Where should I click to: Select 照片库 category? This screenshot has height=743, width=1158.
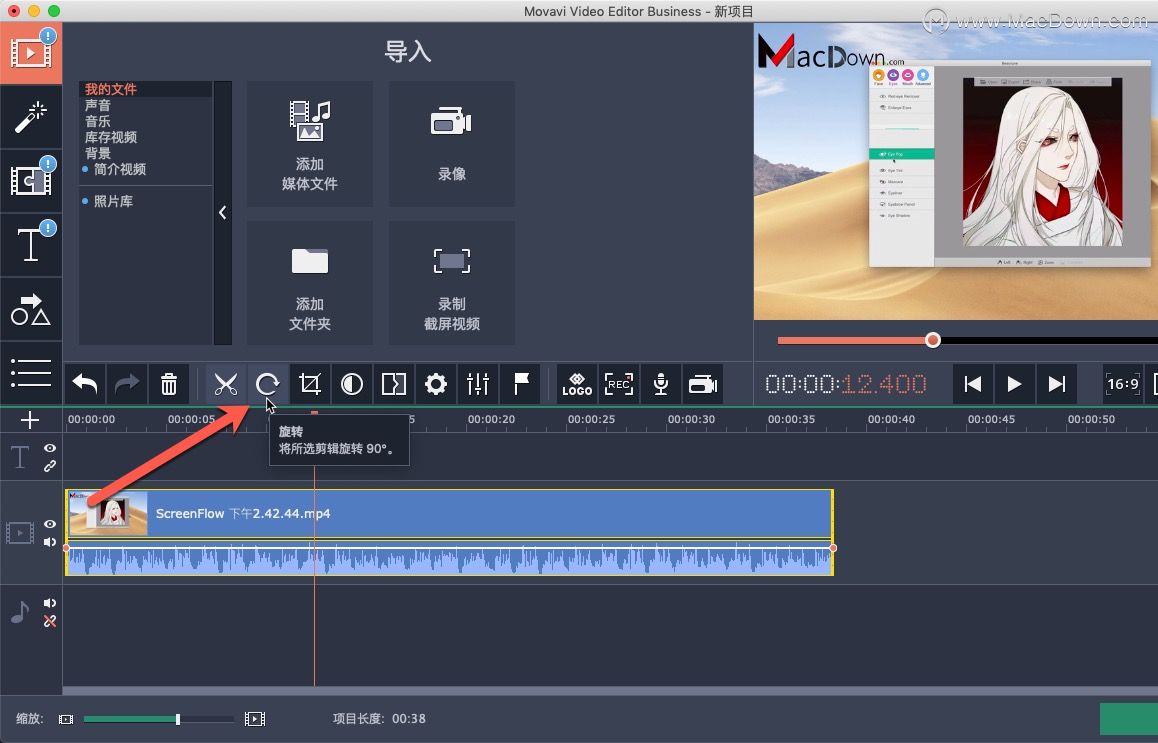113,202
